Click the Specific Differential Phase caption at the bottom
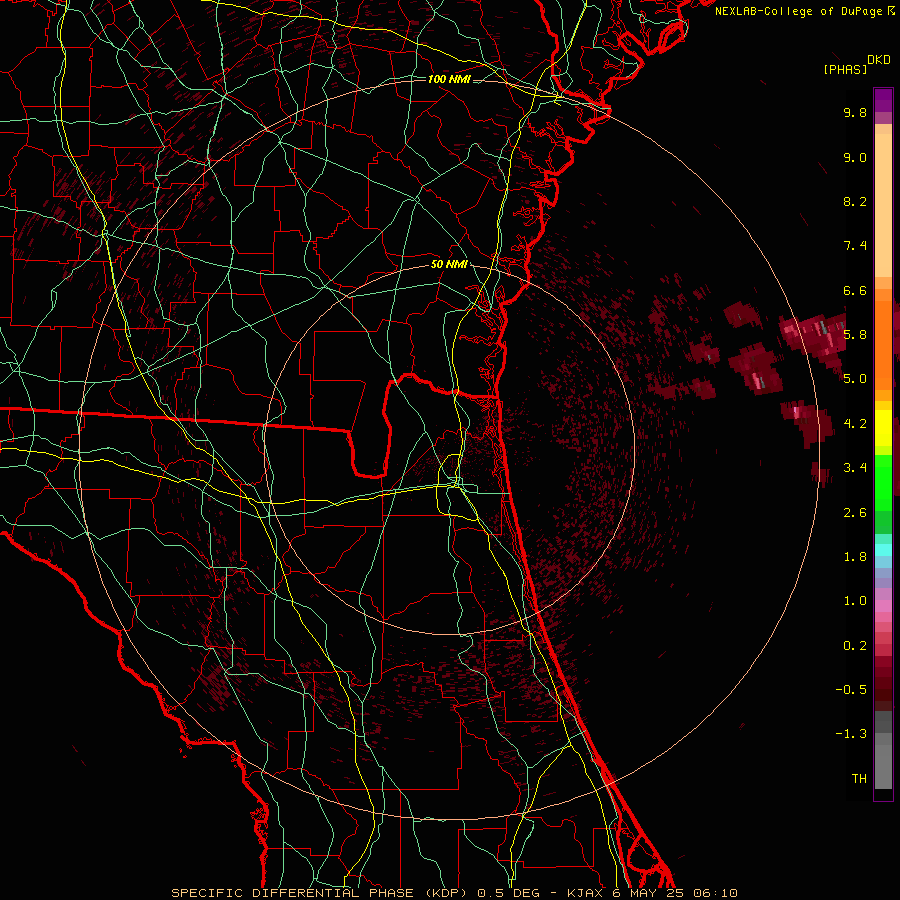The height and width of the screenshot is (900, 900). [455, 893]
